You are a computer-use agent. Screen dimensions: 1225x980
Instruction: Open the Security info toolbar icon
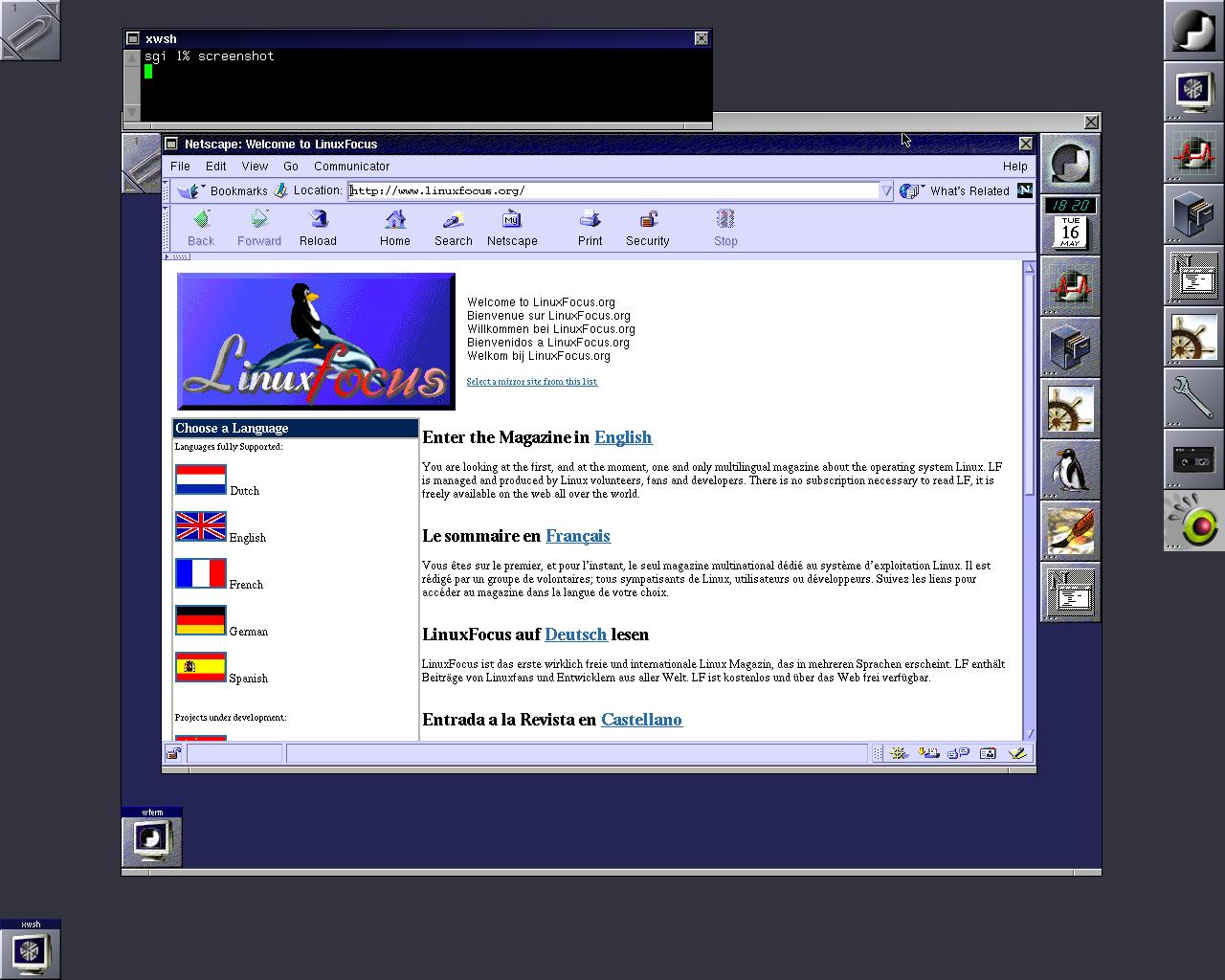coord(648,221)
